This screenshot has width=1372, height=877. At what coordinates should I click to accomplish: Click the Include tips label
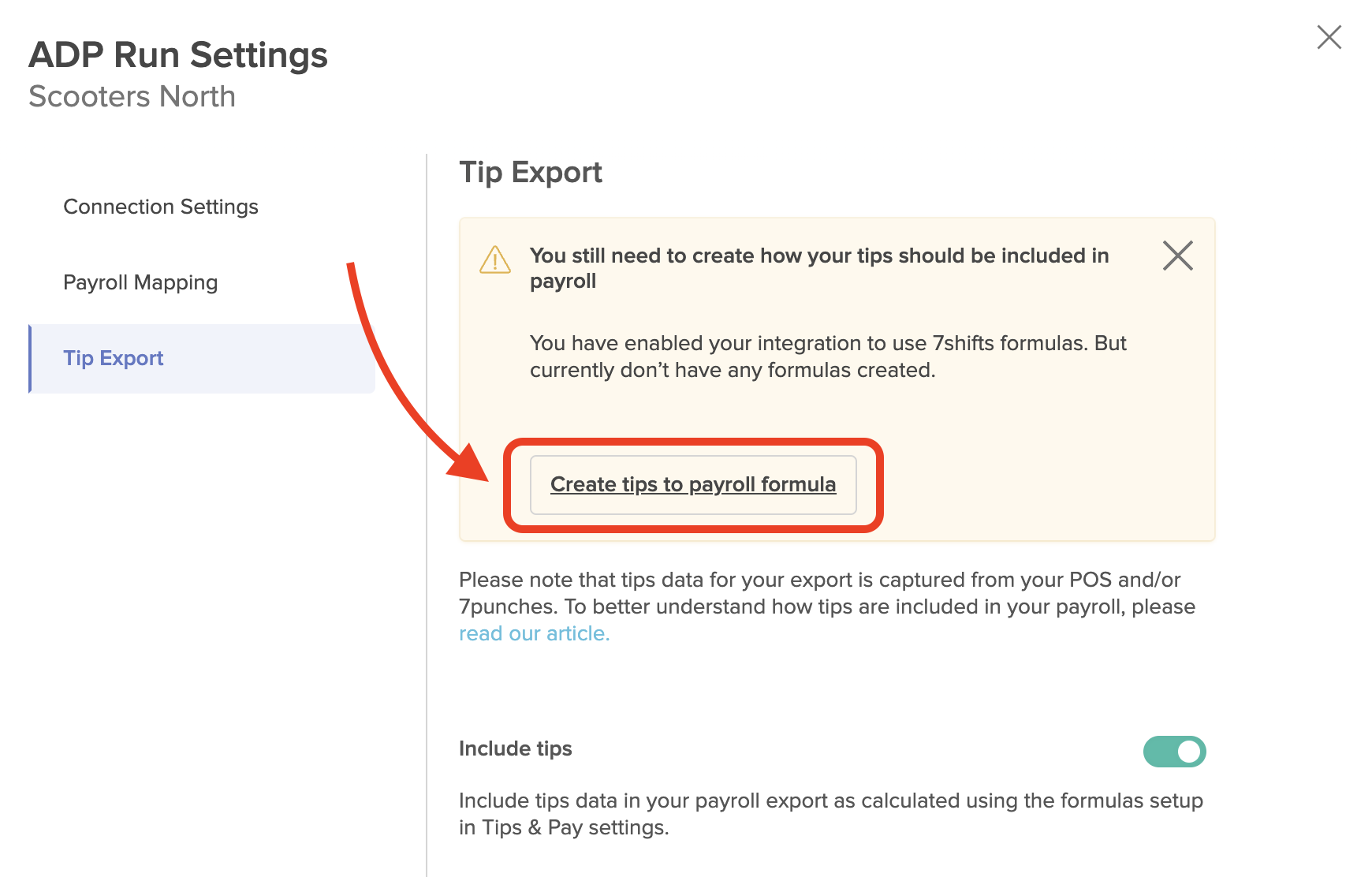[516, 748]
